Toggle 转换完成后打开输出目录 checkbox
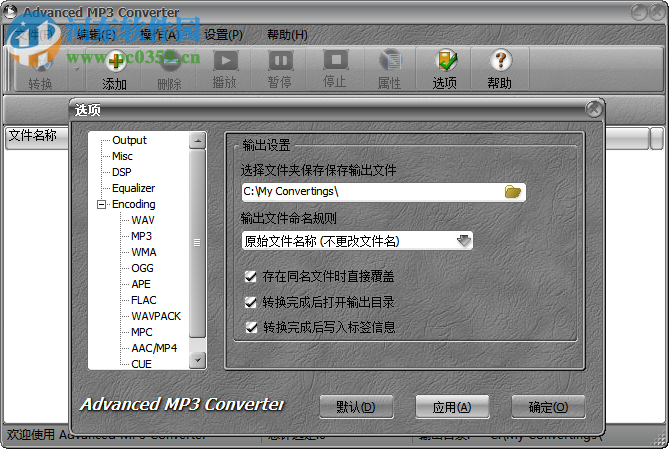669x449 pixels. click(x=251, y=302)
